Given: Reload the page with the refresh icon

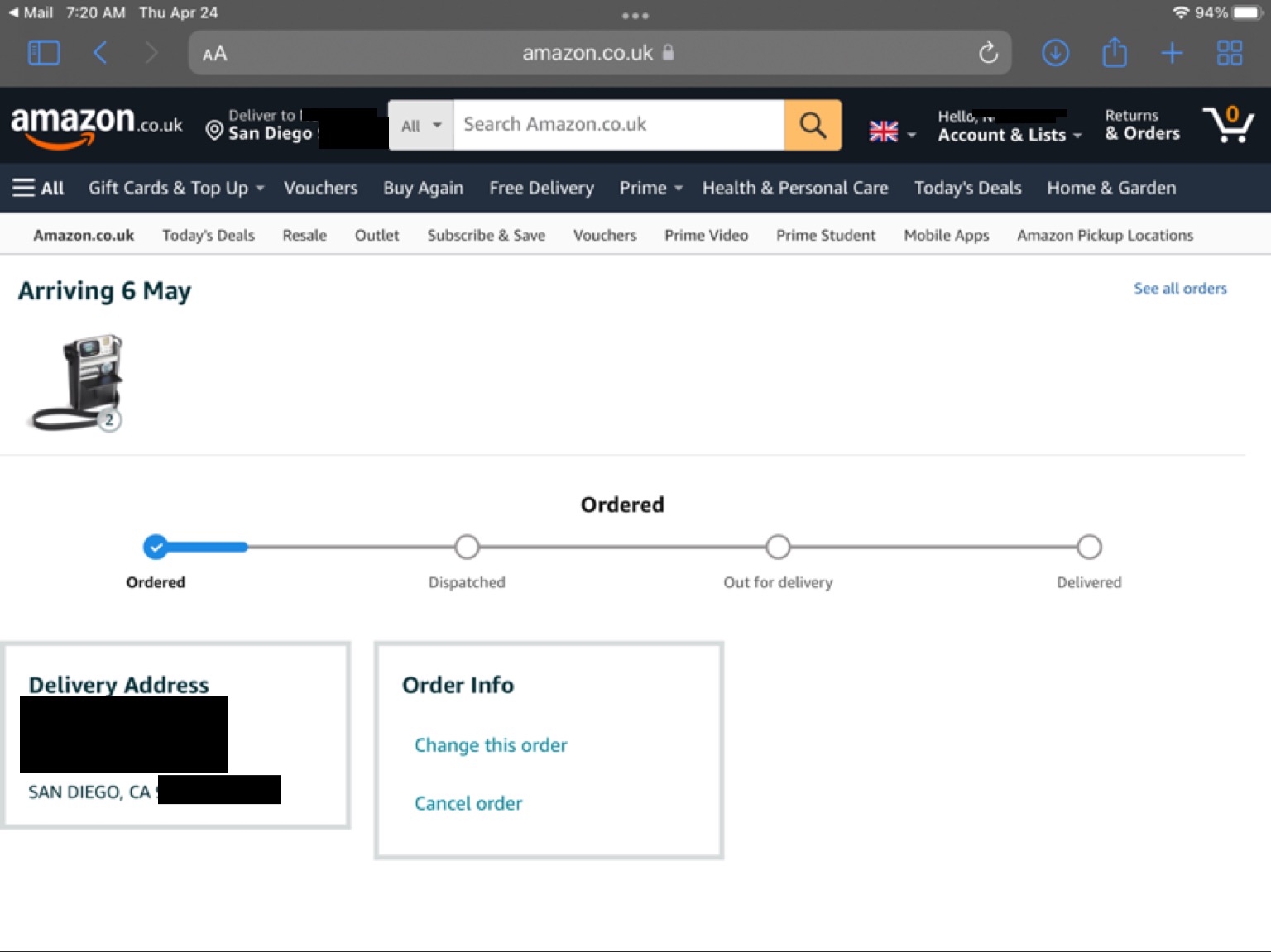Looking at the screenshot, I should coord(988,53).
